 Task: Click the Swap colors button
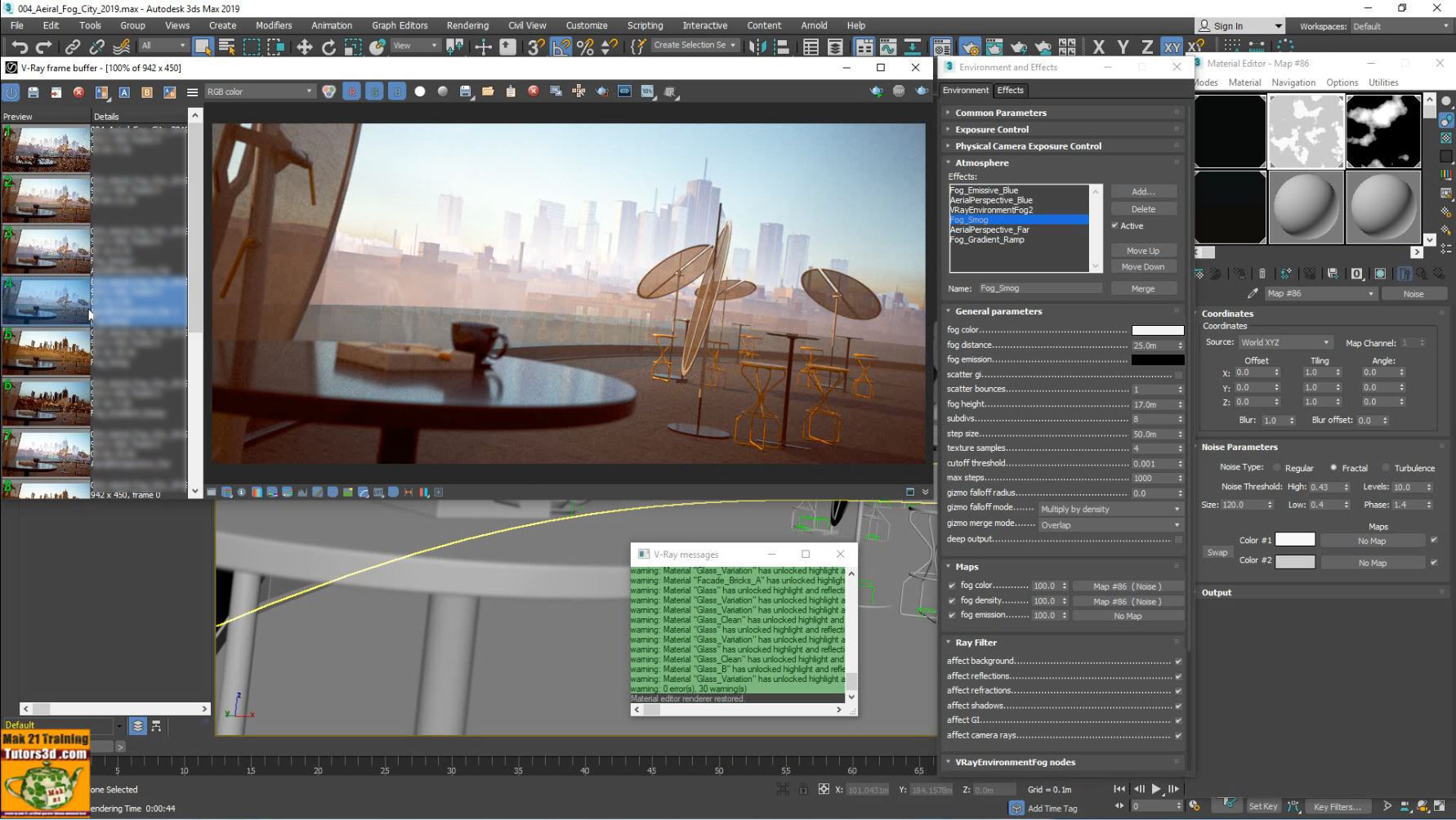point(1217,552)
